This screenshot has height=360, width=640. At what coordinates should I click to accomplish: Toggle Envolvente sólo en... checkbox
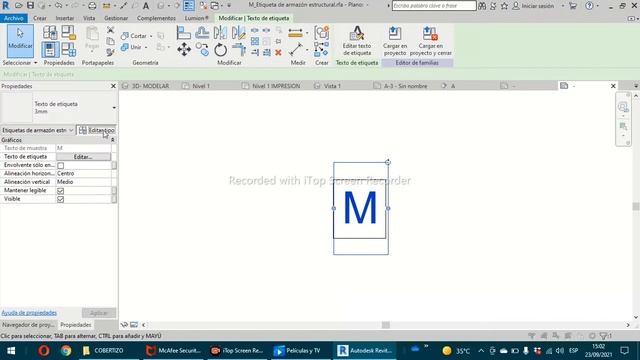pyautogui.click(x=60, y=165)
